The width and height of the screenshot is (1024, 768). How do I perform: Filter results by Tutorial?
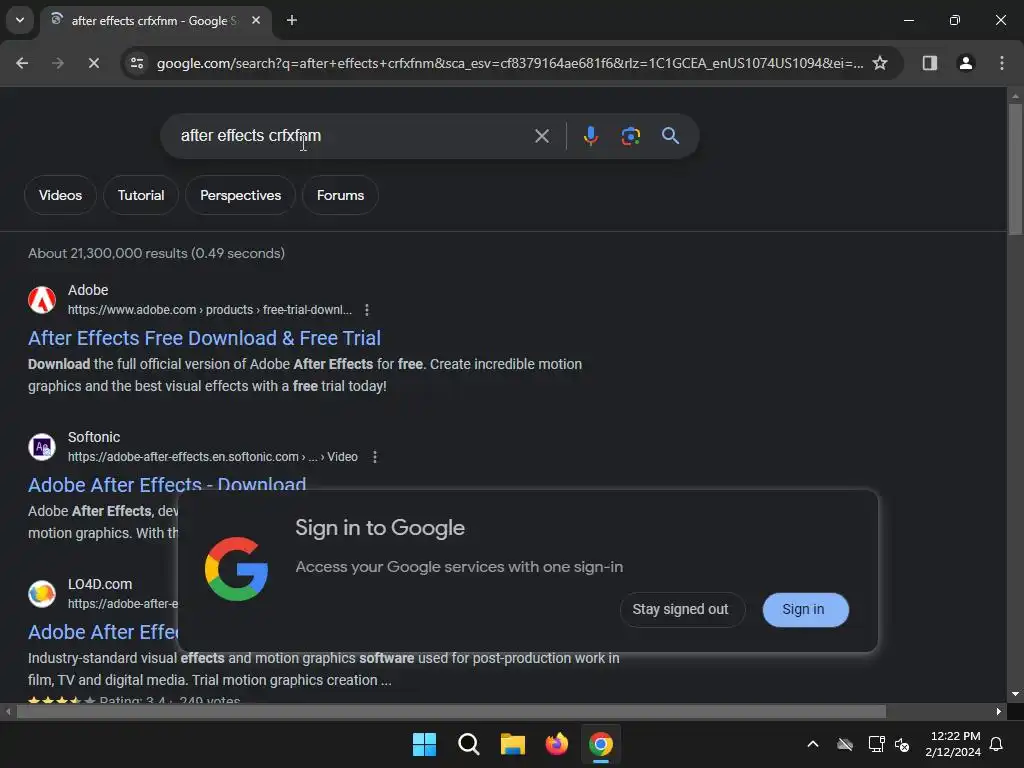point(141,195)
